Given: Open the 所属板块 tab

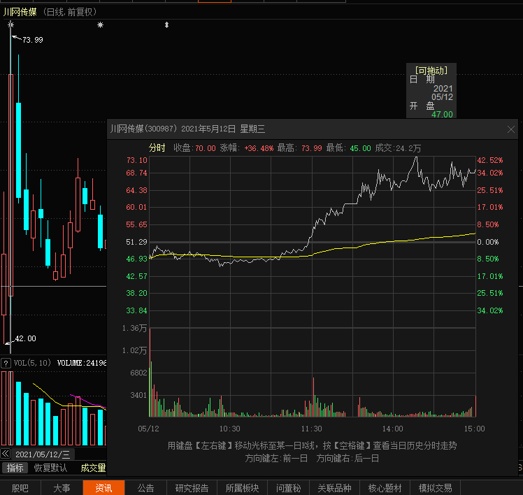Looking at the screenshot, I should [x=242, y=488].
